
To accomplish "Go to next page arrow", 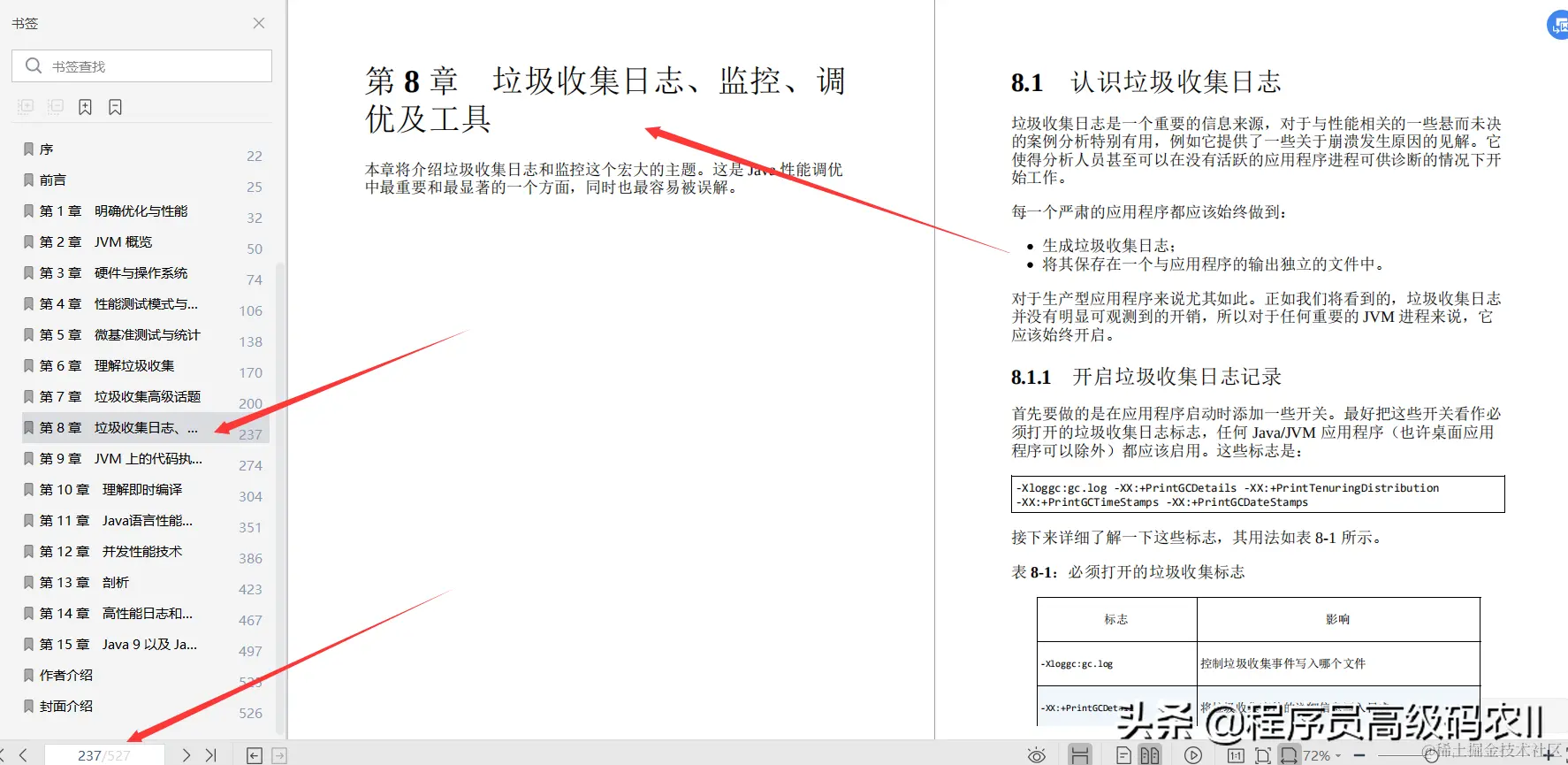I will coord(186,755).
